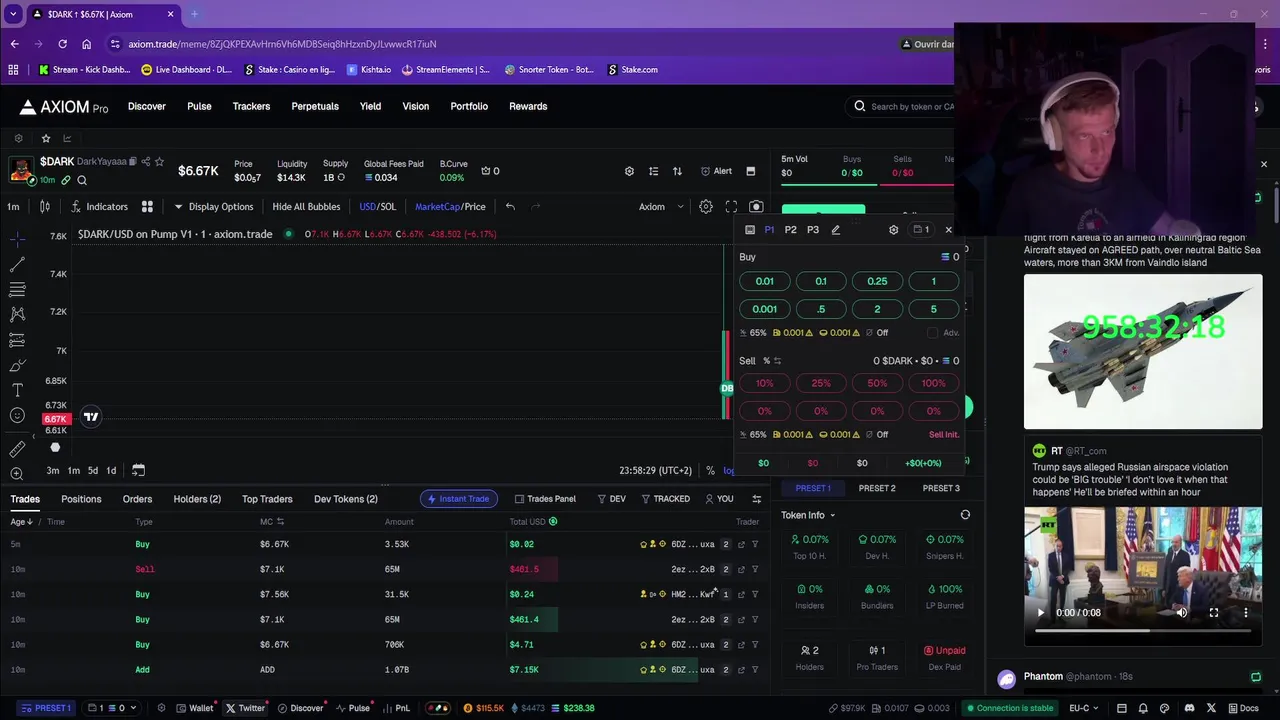
Task: Switch to PRESET 2 in right sidebar
Action: 877,488
